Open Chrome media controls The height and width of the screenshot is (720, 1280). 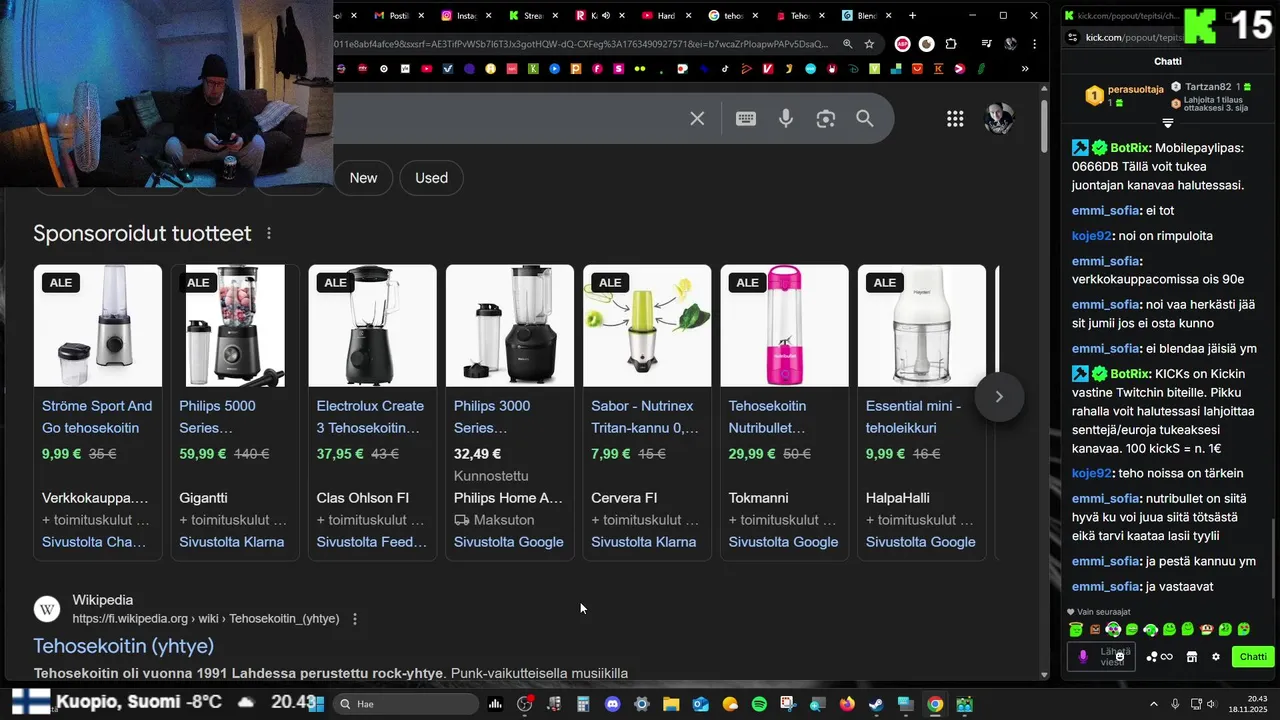pyautogui.click(x=987, y=44)
